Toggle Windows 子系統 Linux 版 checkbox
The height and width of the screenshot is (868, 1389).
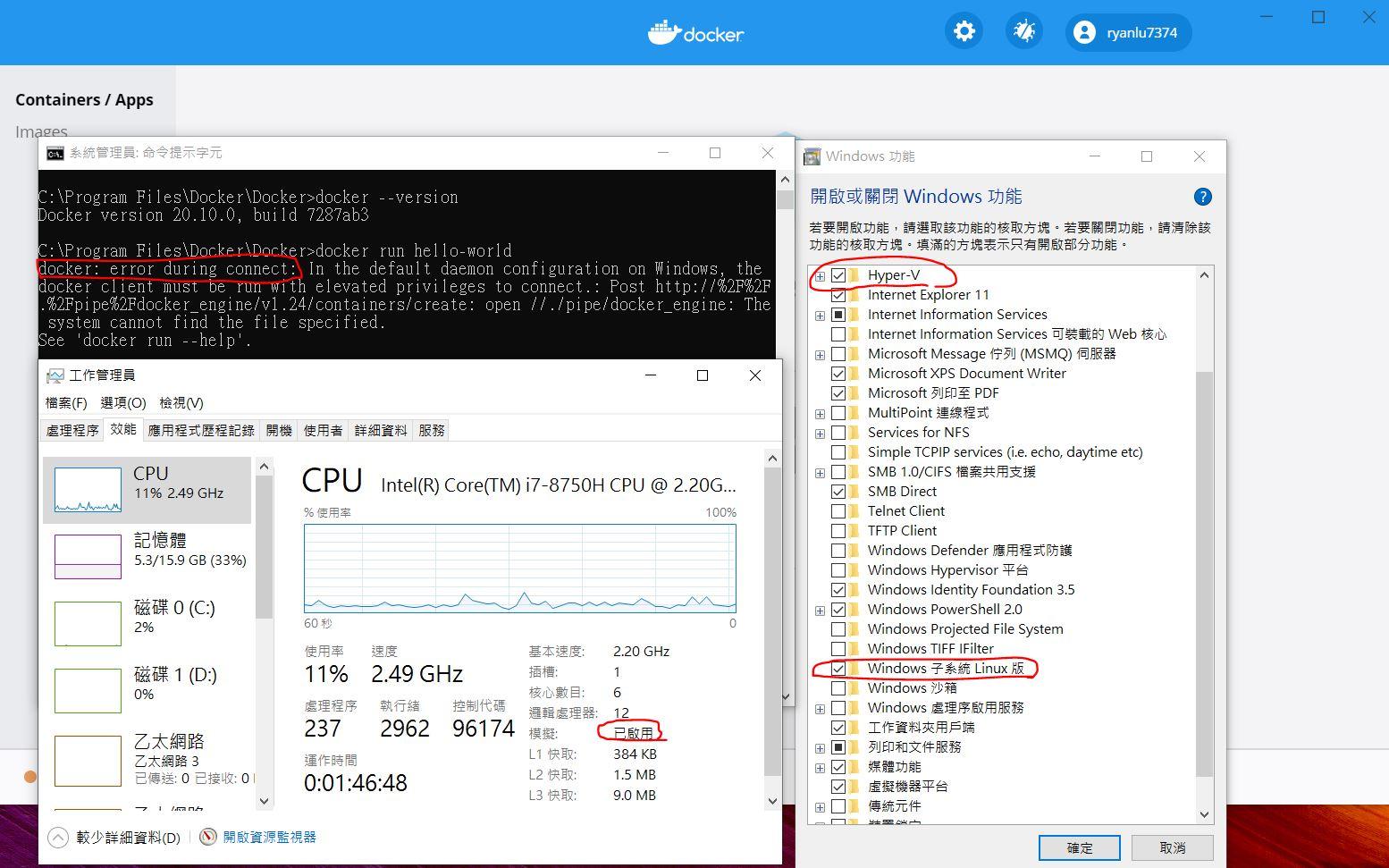point(838,669)
